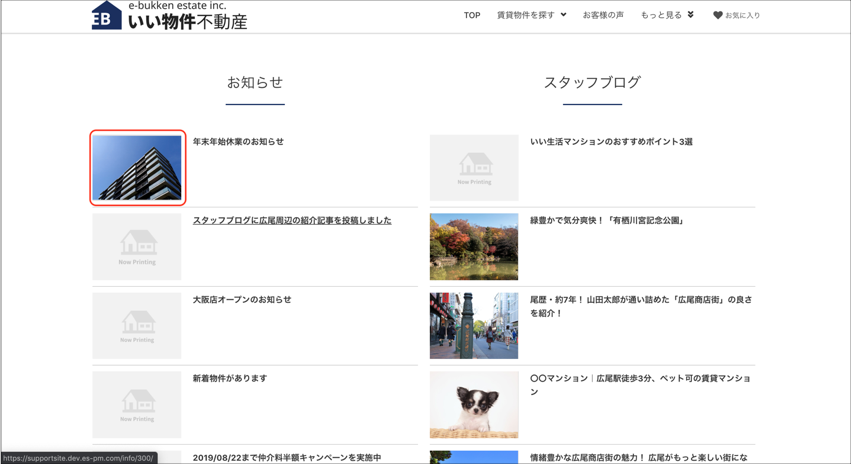Open the 新着物件があります notice
This screenshot has width=851, height=464.
pos(230,379)
